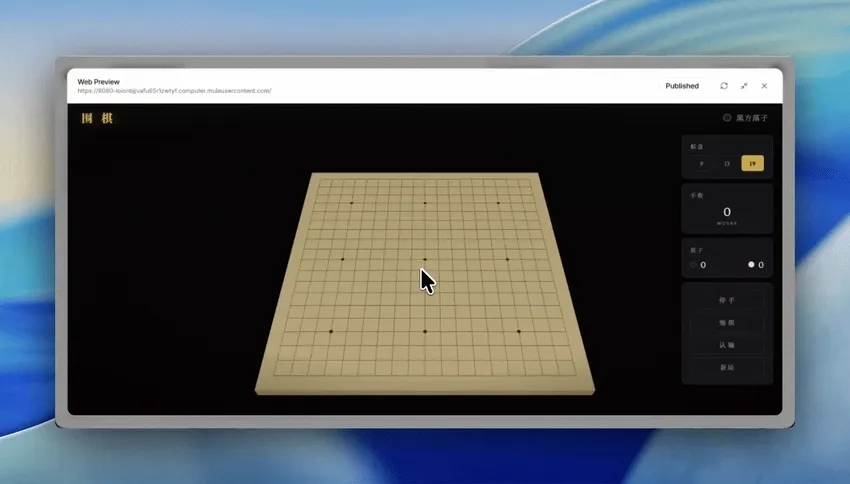The image size is (850, 484).
Task: Place a stone on the center star point
Action: pos(425,260)
